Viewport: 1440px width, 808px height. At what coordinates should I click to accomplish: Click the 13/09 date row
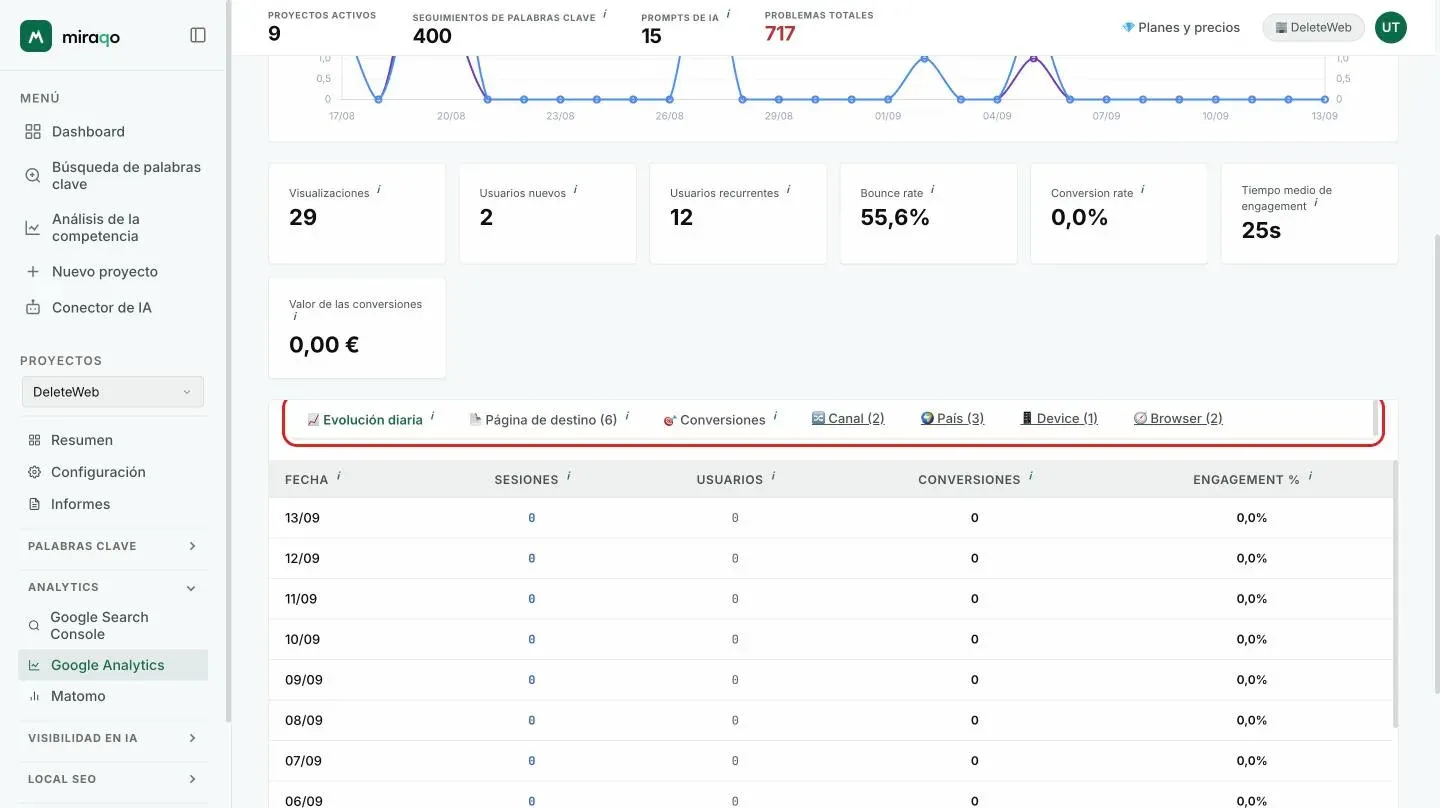830,518
